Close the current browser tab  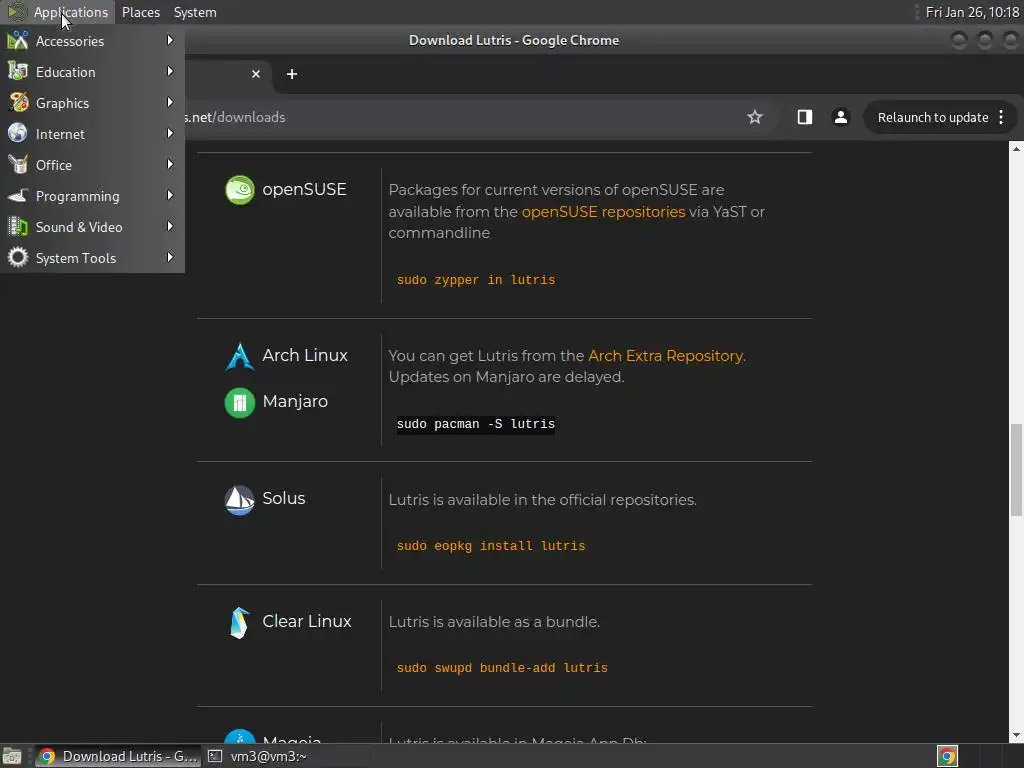256,74
